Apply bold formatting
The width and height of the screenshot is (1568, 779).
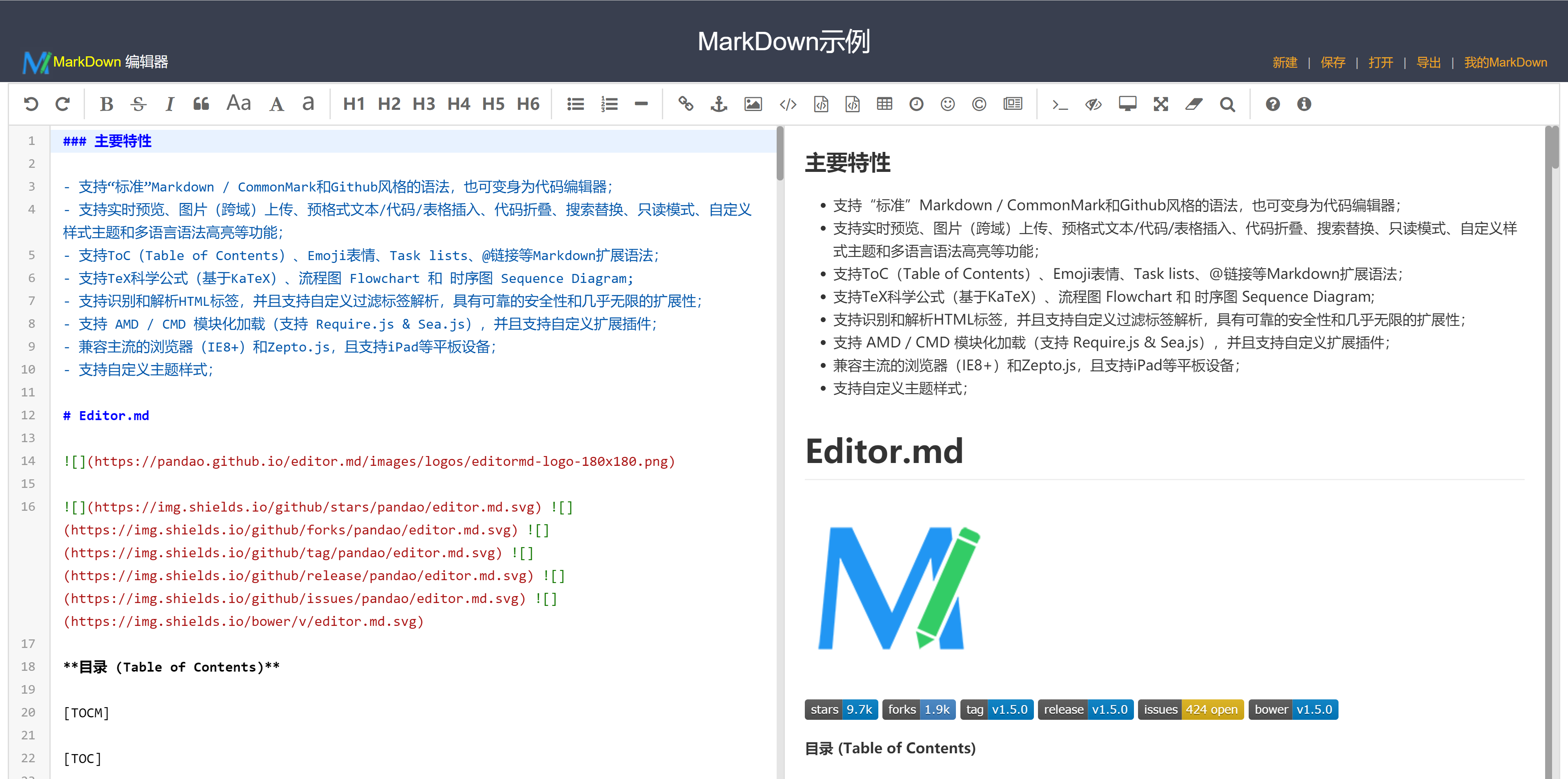pyautogui.click(x=107, y=103)
